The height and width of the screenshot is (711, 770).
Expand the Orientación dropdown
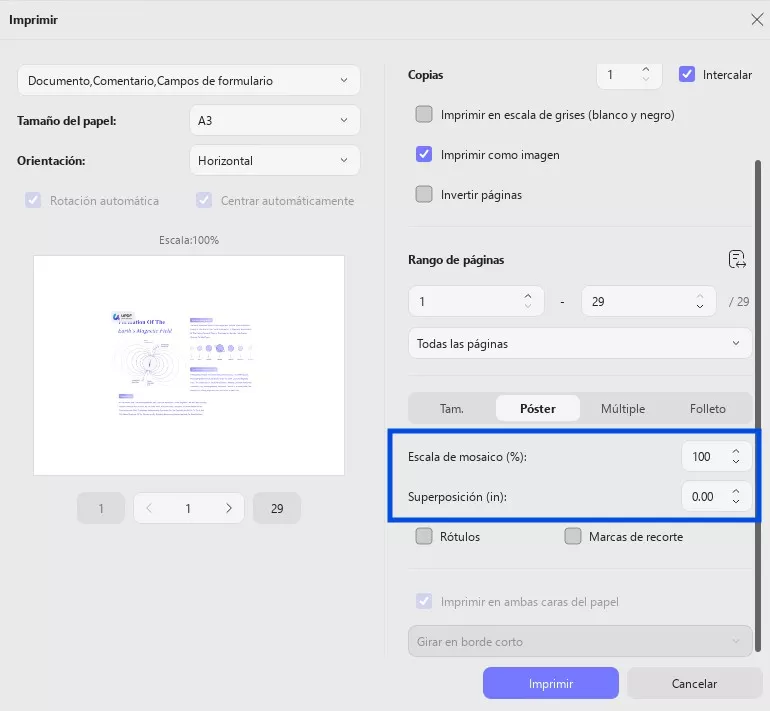click(274, 160)
